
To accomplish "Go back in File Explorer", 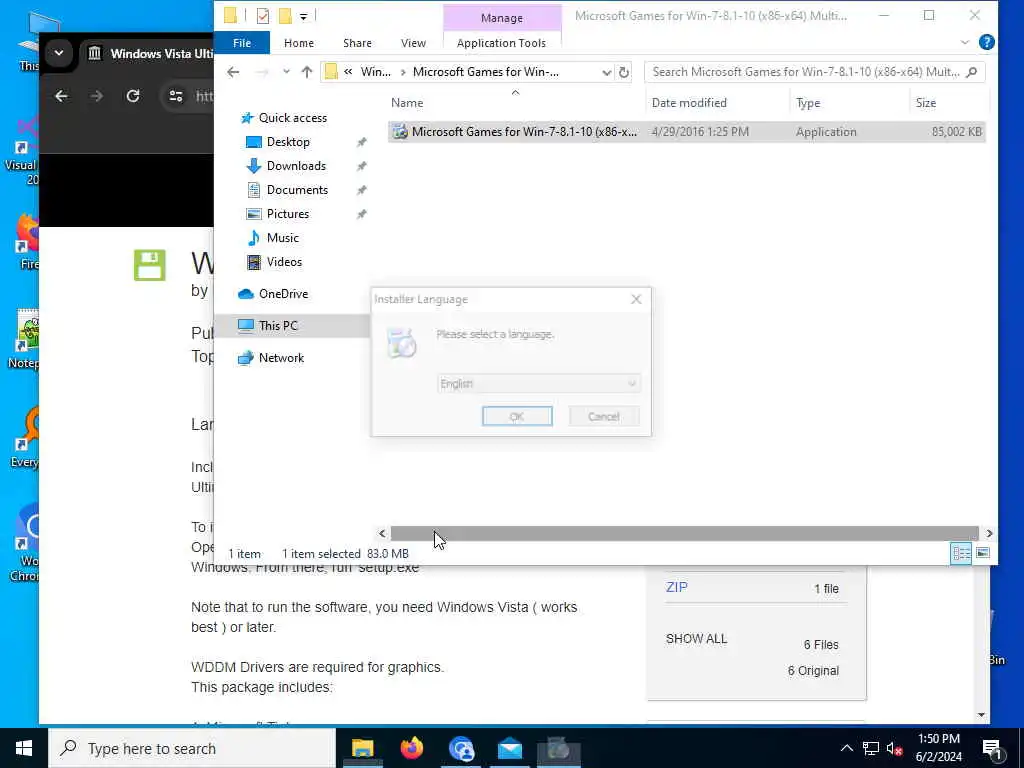I will pos(233,72).
